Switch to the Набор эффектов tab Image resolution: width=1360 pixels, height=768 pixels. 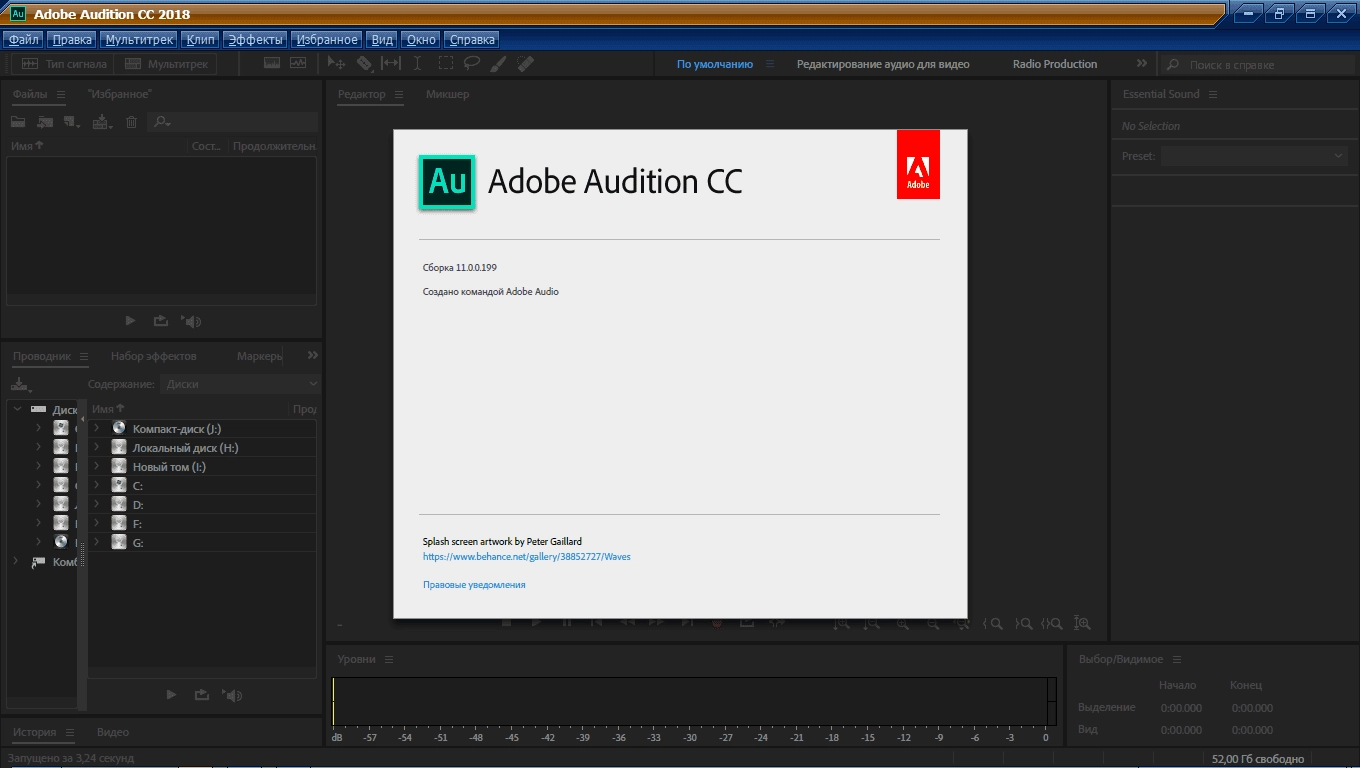click(154, 356)
